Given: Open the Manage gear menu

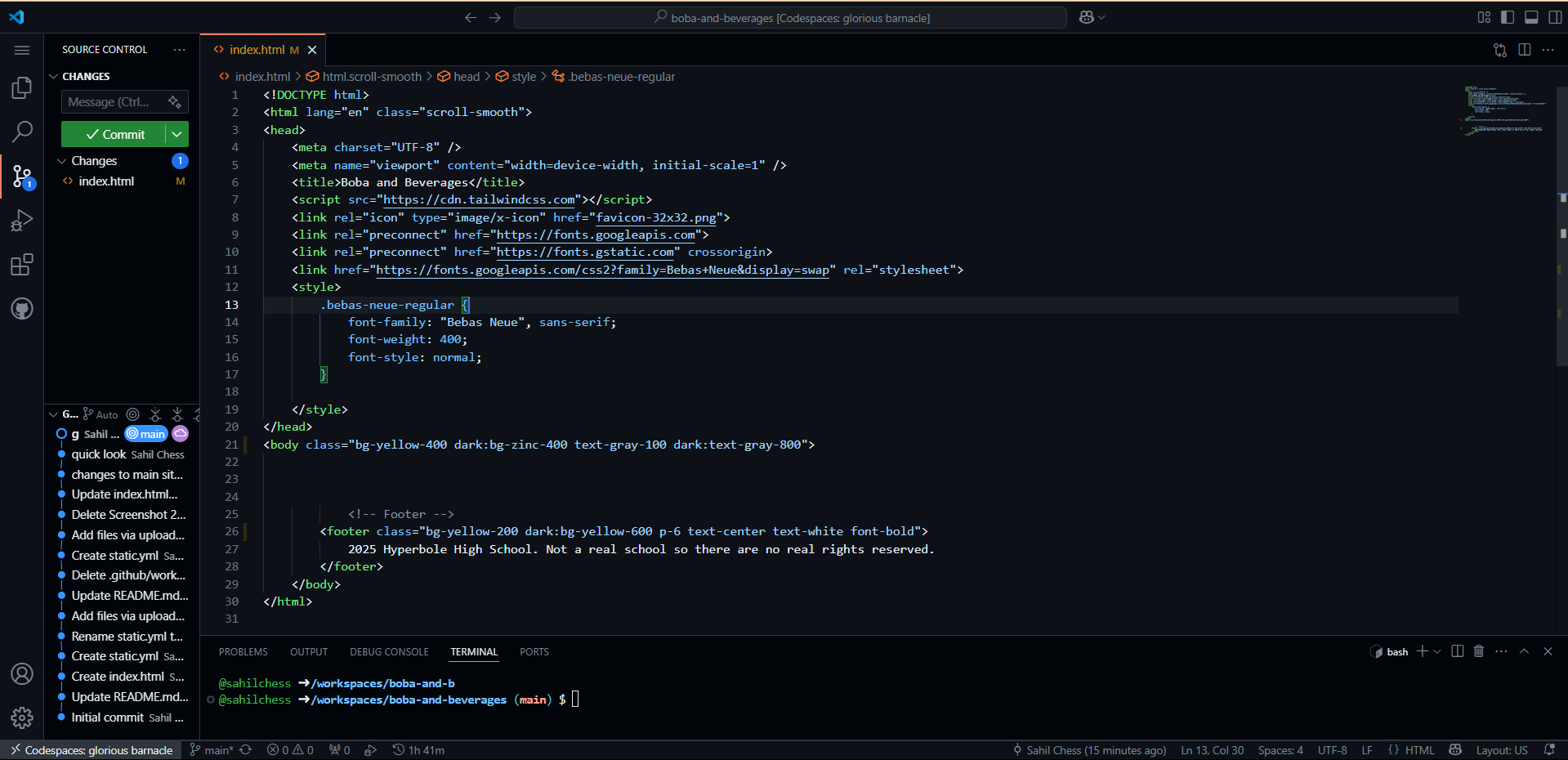Looking at the screenshot, I should pyautogui.click(x=22, y=718).
